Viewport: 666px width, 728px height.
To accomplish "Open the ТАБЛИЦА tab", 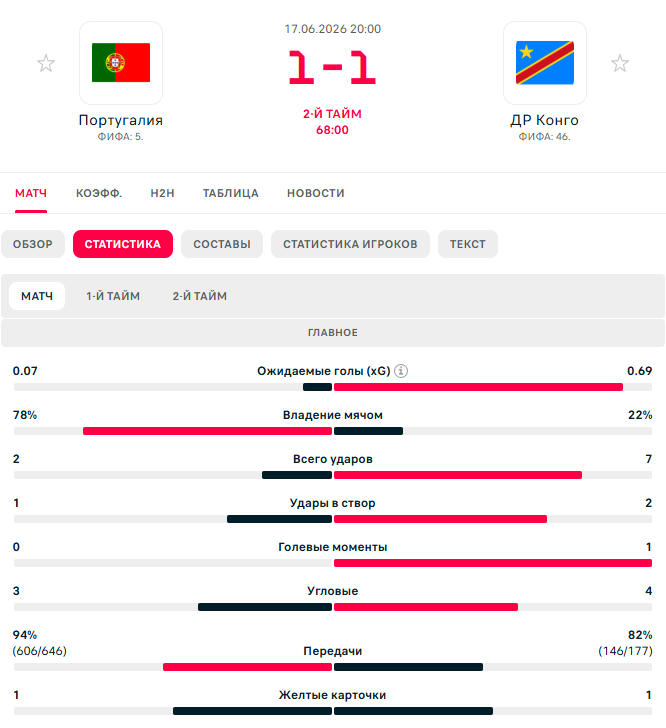I will point(231,193).
